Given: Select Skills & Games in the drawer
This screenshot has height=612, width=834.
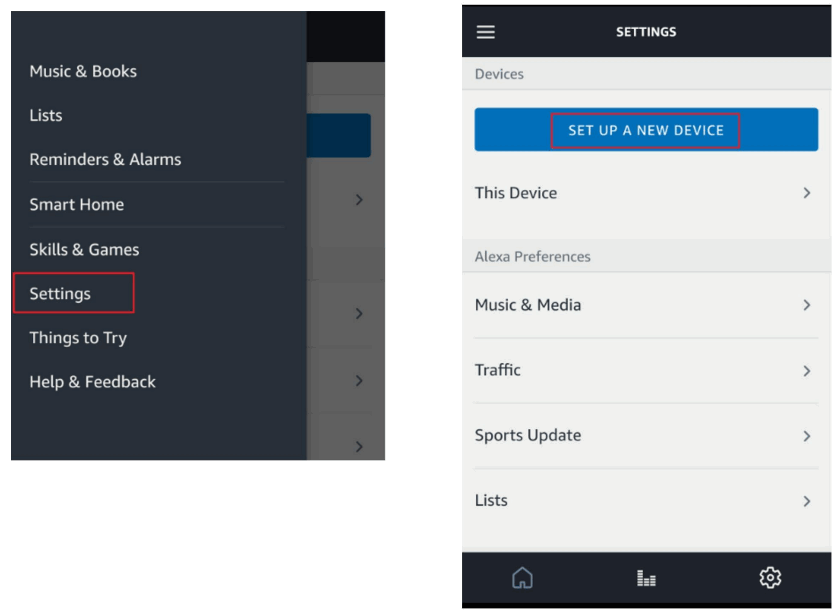Looking at the screenshot, I should coord(83,249).
